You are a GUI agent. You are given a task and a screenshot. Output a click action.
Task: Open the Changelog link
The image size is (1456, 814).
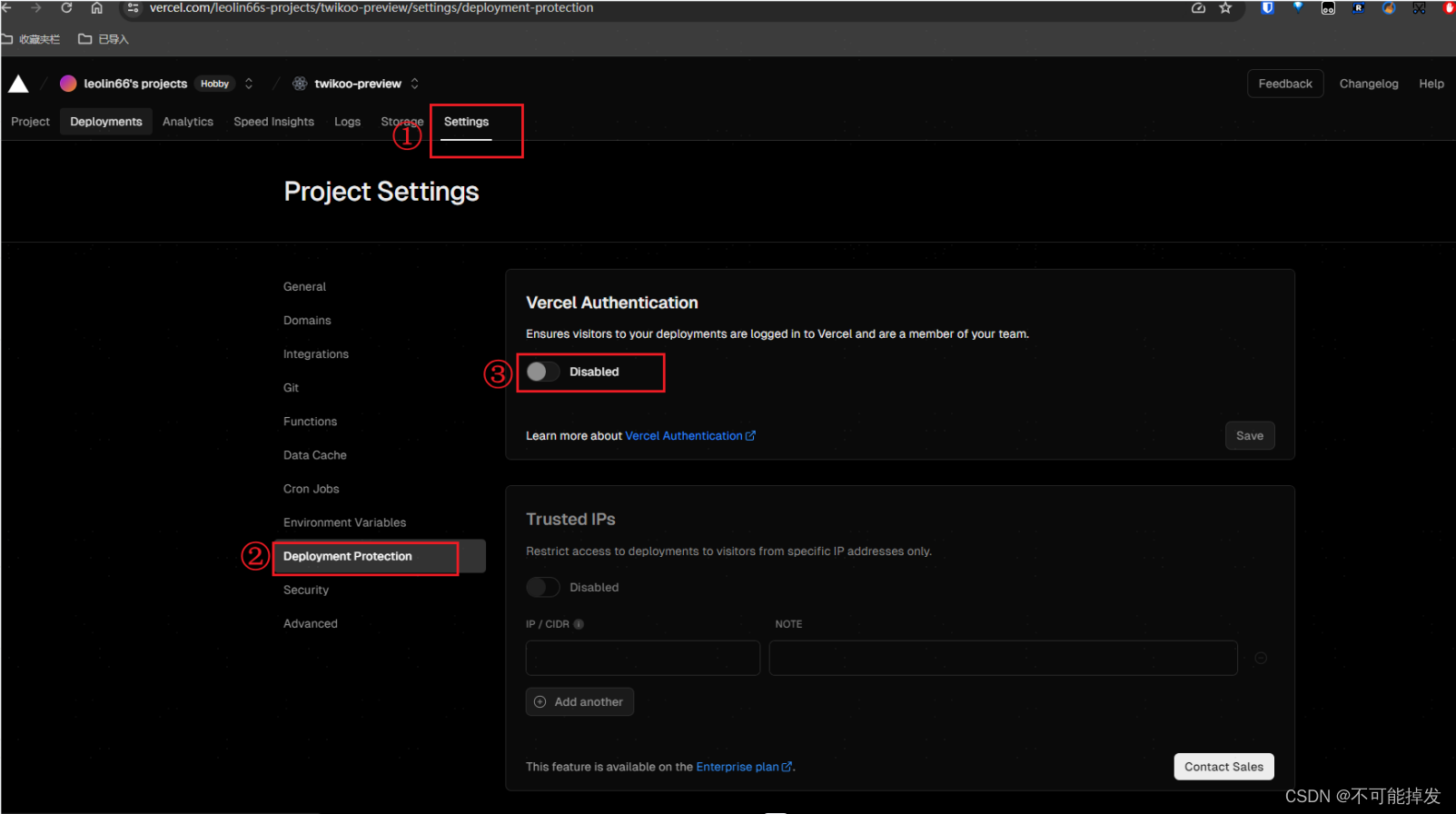[1369, 84]
